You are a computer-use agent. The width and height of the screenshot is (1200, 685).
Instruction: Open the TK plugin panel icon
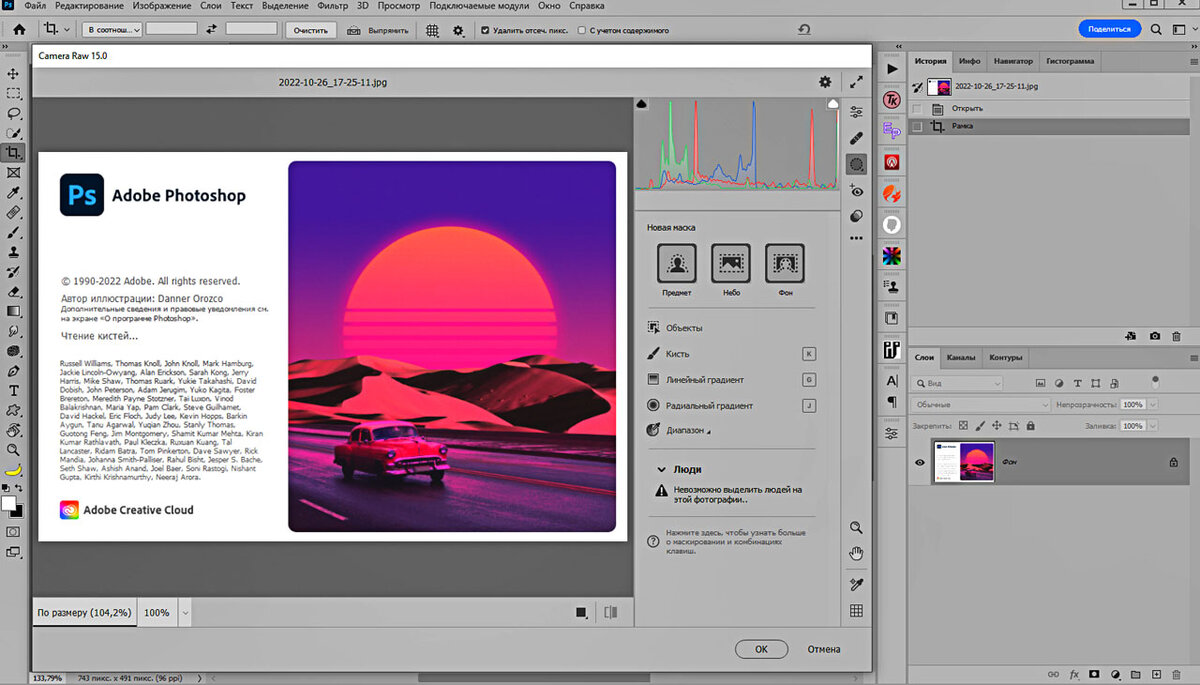coord(891,100)
